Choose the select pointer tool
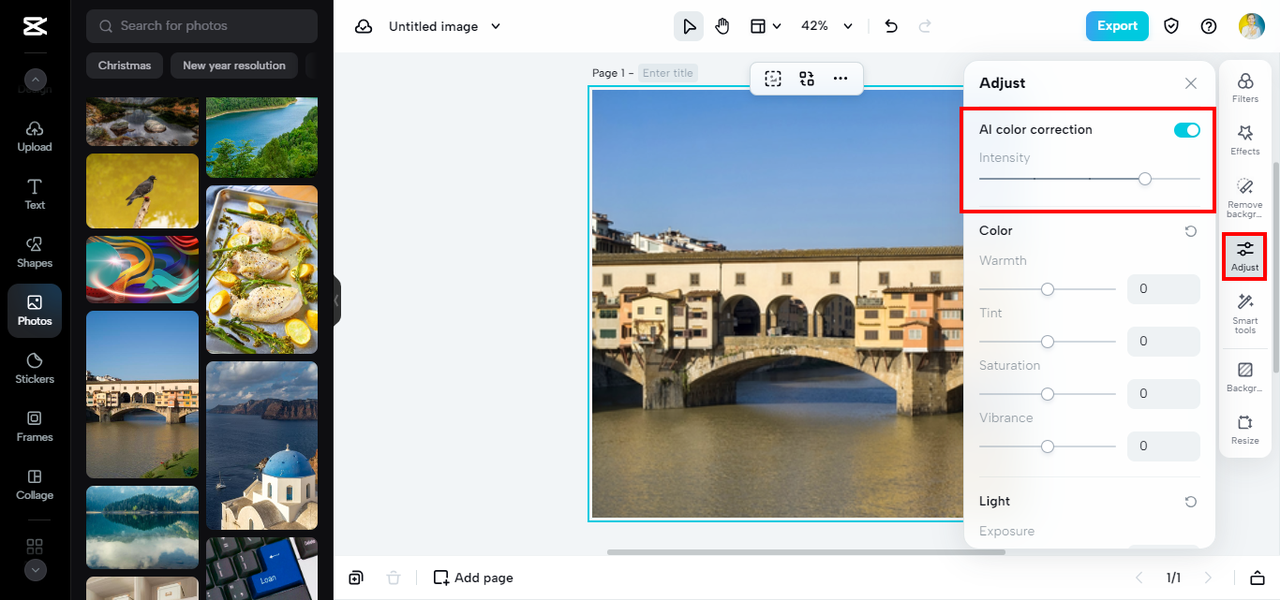The image size is (1280, 600). tap(688, 26)
